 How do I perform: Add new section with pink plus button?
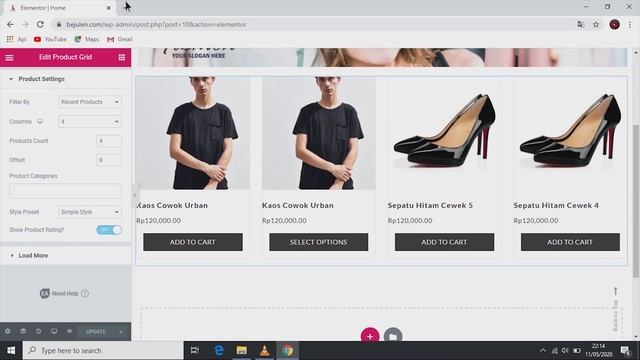[x=370, y=336]
